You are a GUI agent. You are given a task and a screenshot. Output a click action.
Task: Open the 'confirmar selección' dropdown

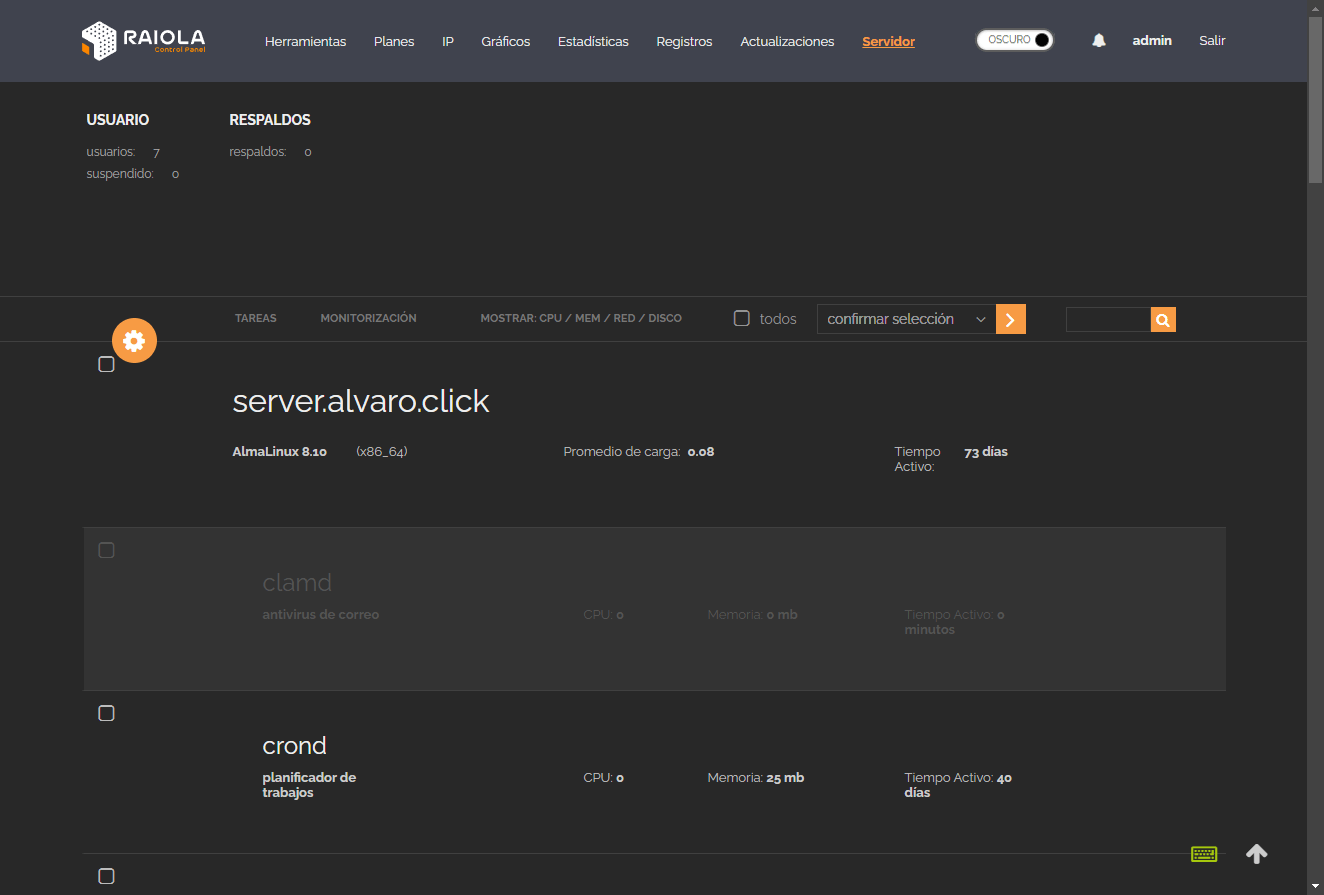(906, 319)
